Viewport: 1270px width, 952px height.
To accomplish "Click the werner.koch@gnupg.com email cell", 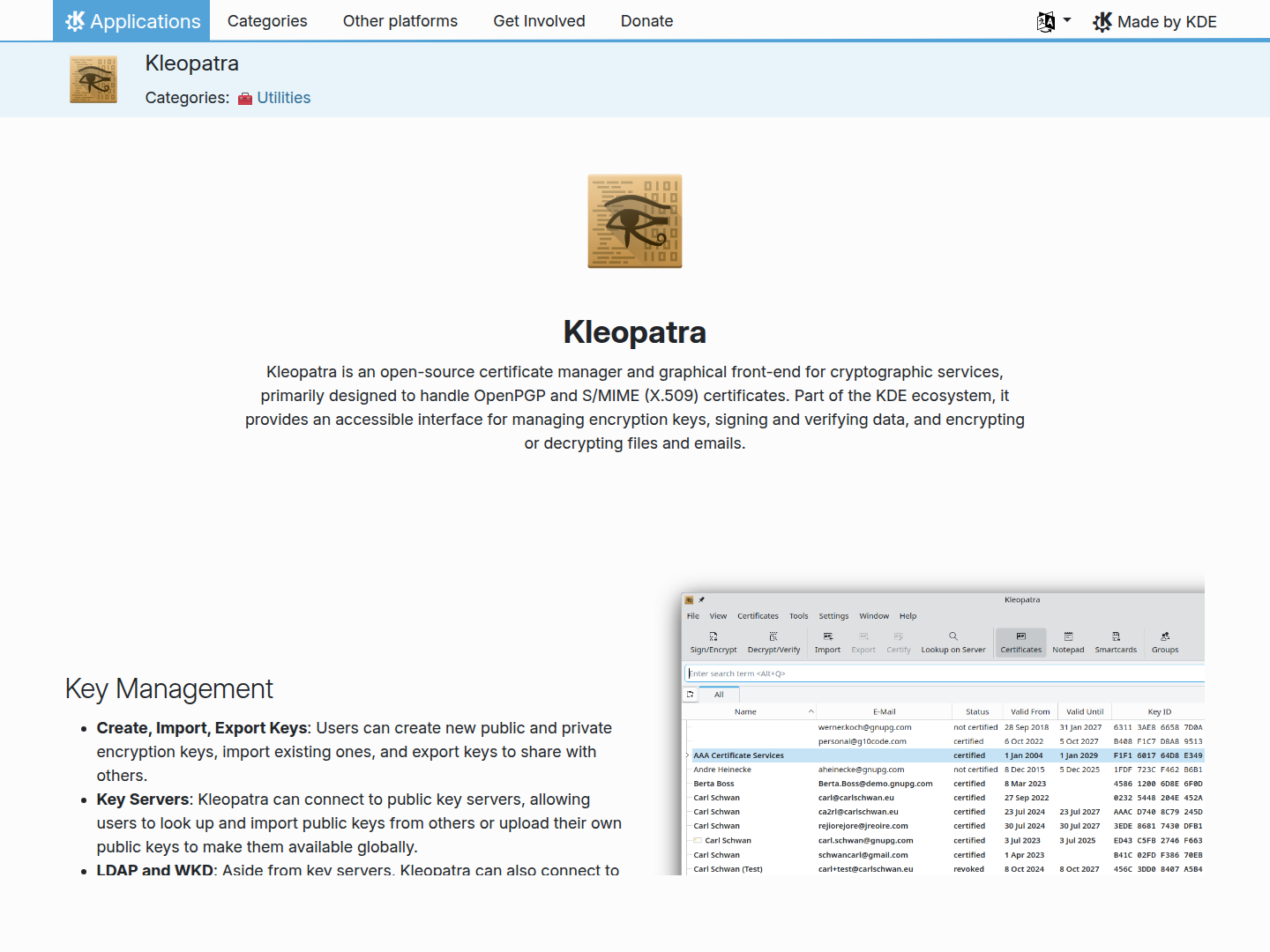I will pos(865,727).
